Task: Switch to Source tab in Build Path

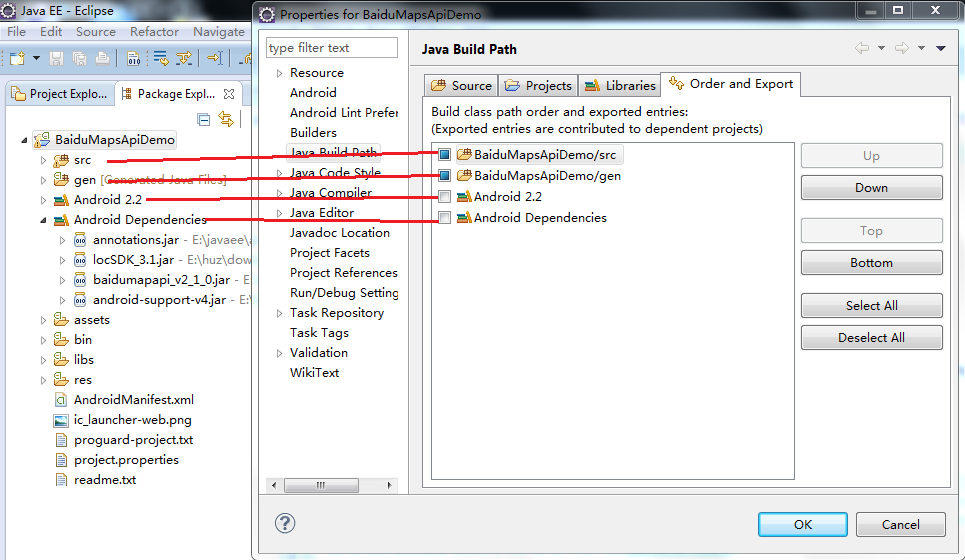Action: tap(462, 86)
